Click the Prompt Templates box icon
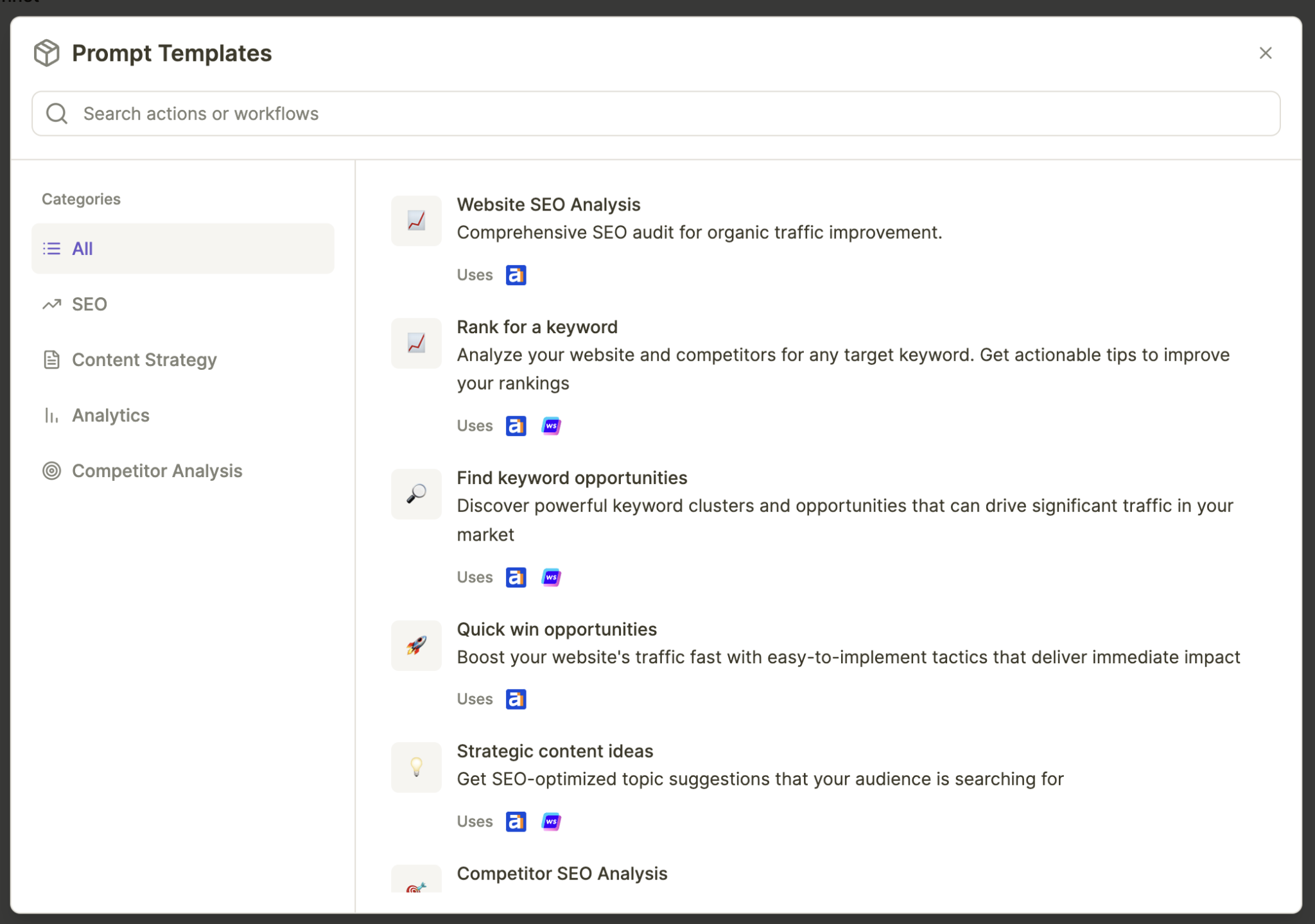Screen dimensions: 1315x924 pos(46,52)
